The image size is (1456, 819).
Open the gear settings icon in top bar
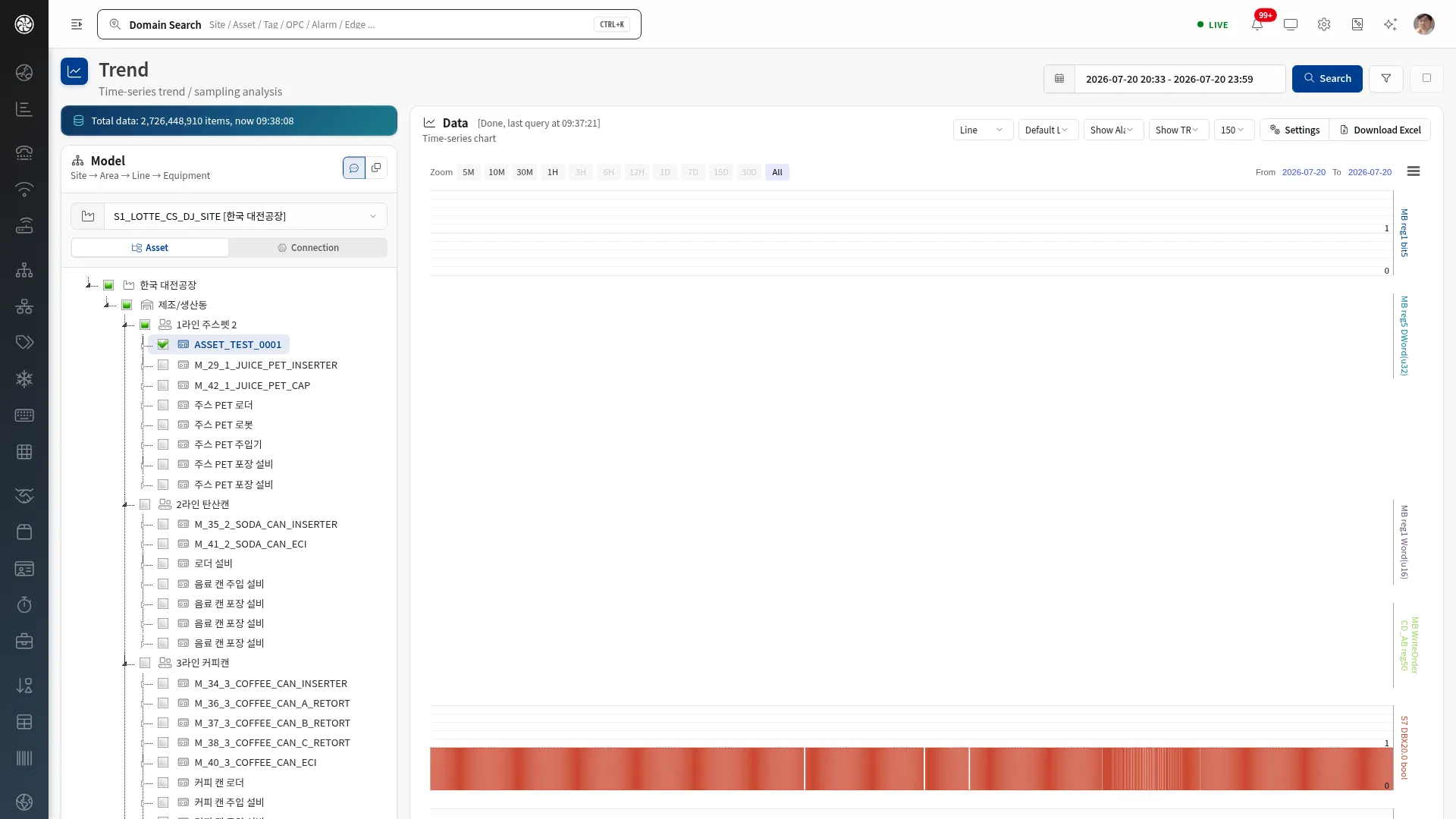(1324, 24)
